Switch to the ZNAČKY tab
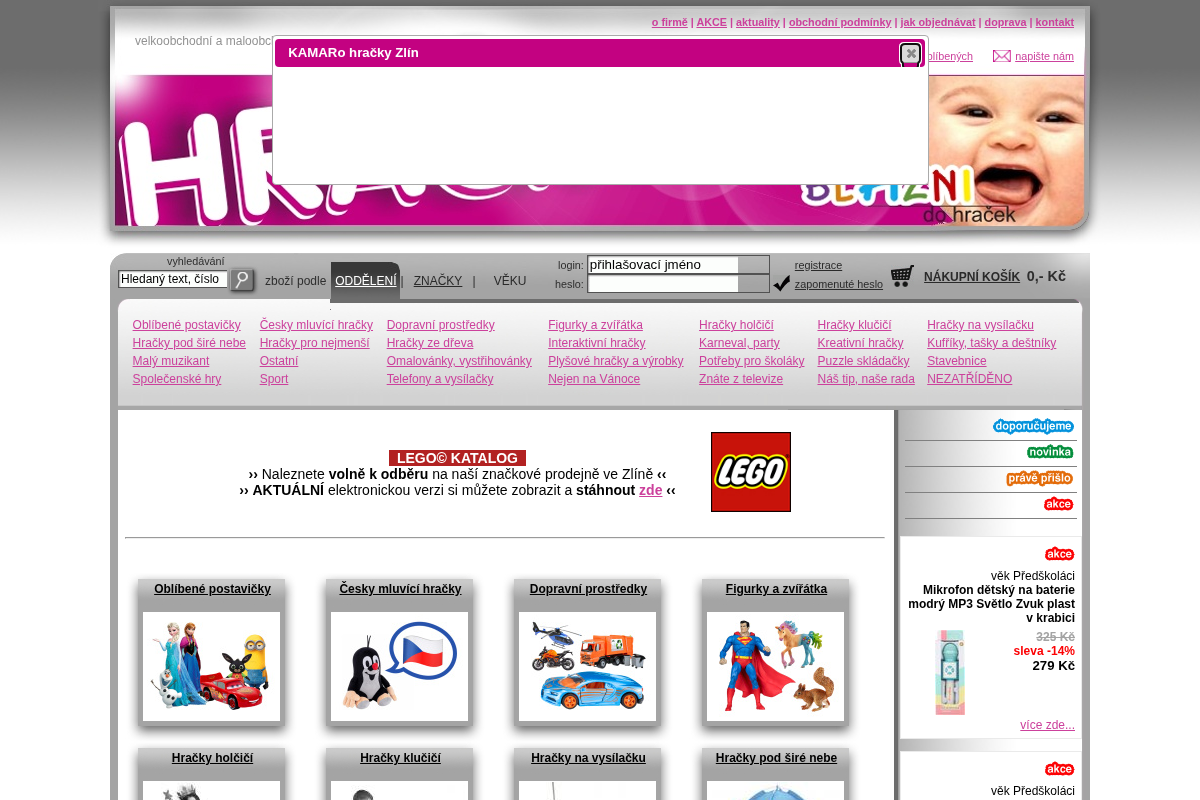Viewport: 1200px width, 800px height. (x=438, y=281)
